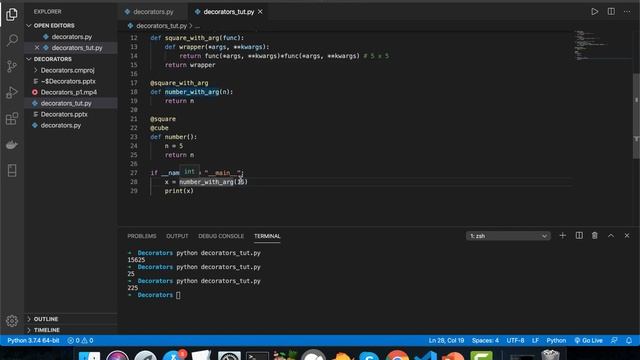Viewport: 640px width, 360px height.
Task: Click Spaces: 4 indentation setting
Action: 485,340
